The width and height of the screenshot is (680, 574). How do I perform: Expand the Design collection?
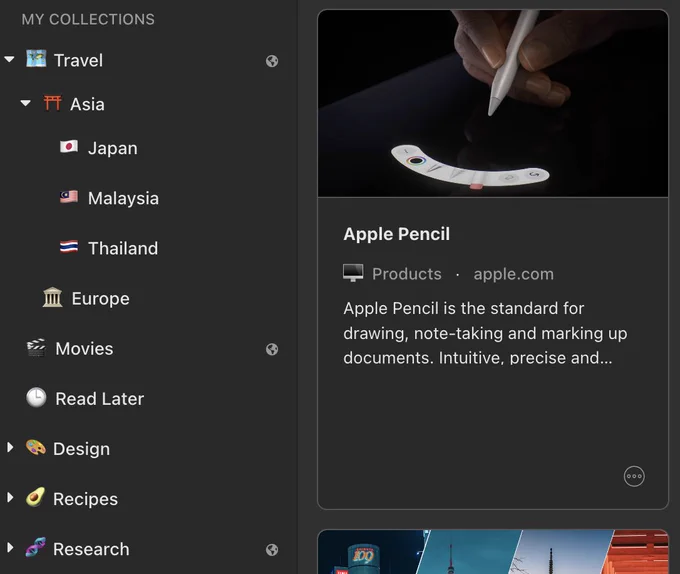10,447
